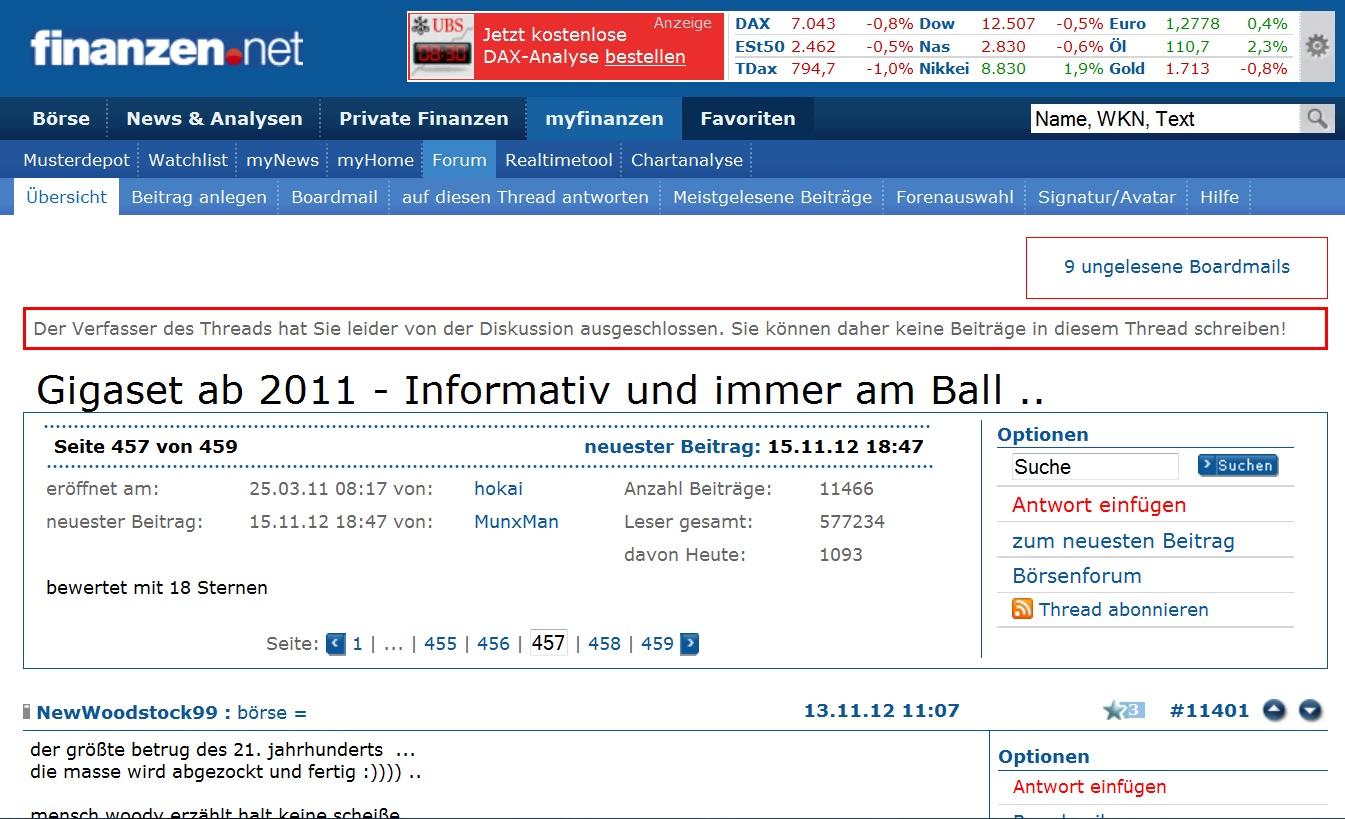Screen dimensions: 1345x819
Task: Click the RSS icon next to Thread abonnieren
Action: (1021, 610)
